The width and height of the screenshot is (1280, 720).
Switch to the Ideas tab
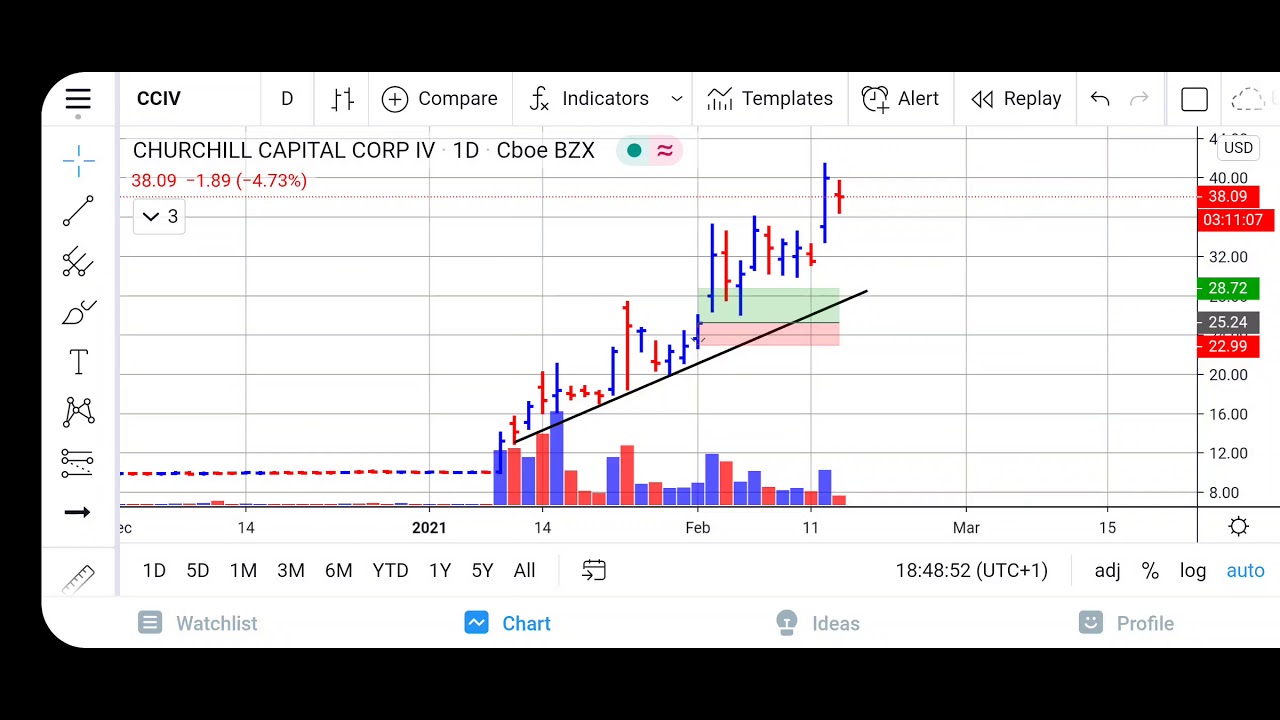pos(818,623)
